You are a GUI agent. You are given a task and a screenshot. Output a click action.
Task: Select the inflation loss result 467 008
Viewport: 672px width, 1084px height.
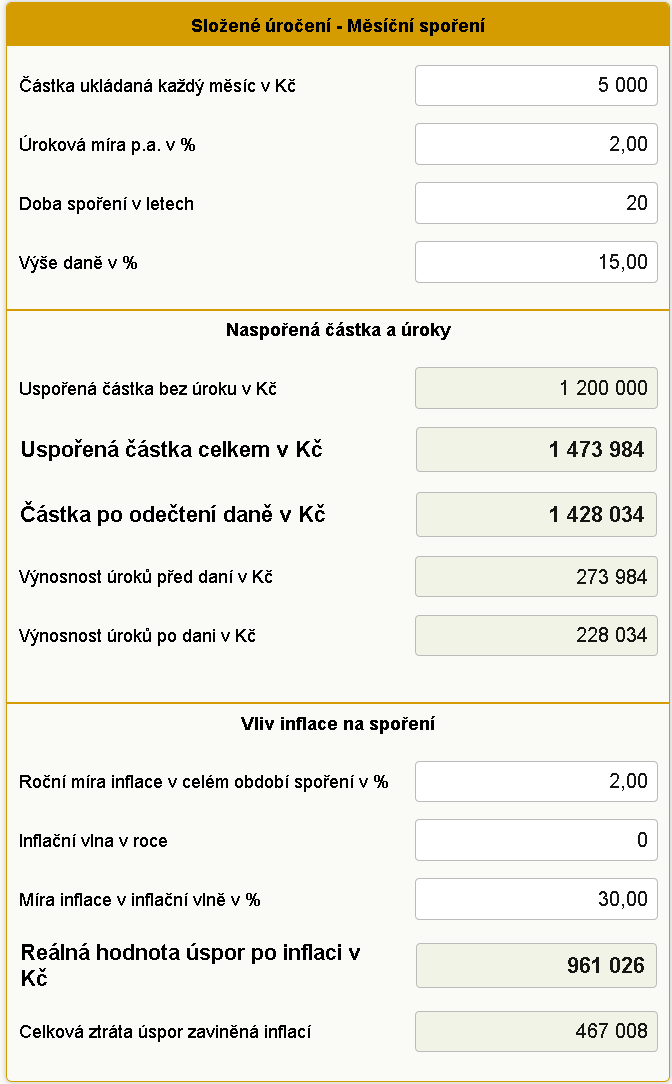536,1031
